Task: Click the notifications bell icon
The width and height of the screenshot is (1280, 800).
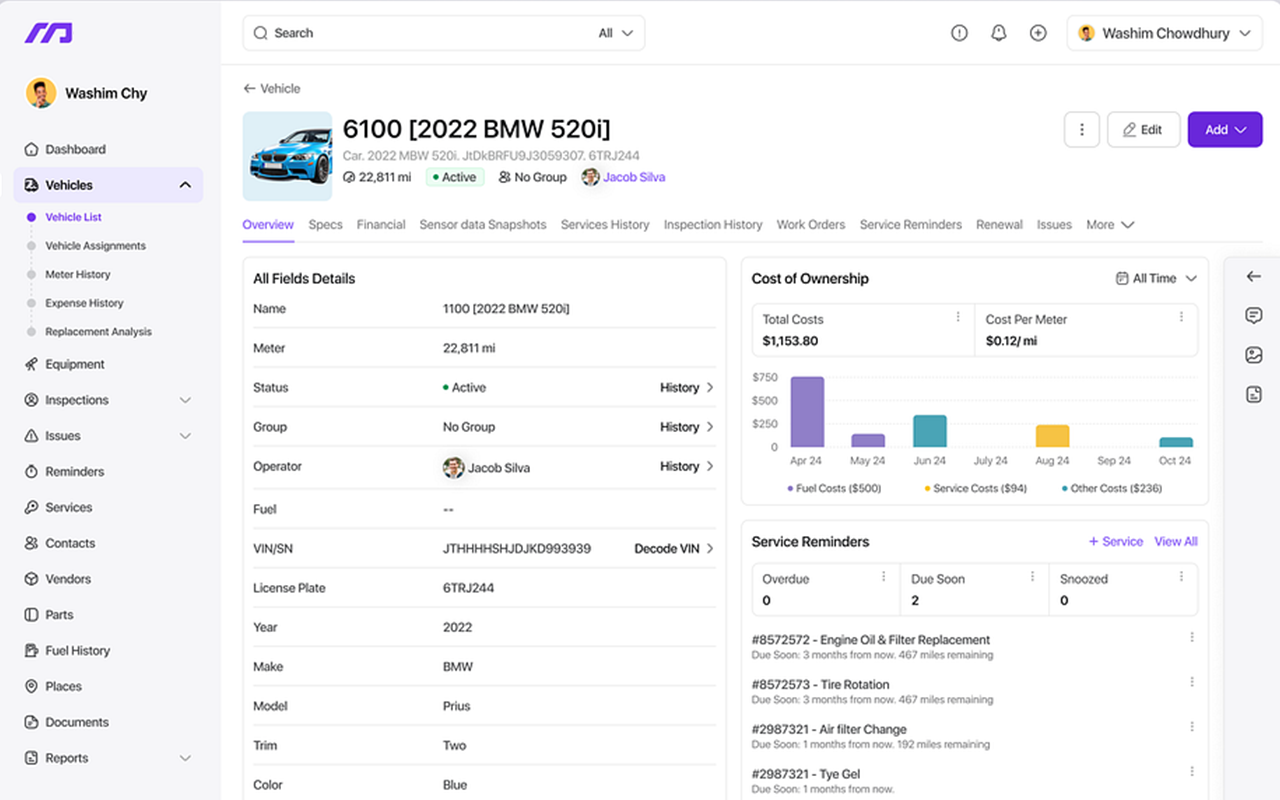Action: [998, 33]
